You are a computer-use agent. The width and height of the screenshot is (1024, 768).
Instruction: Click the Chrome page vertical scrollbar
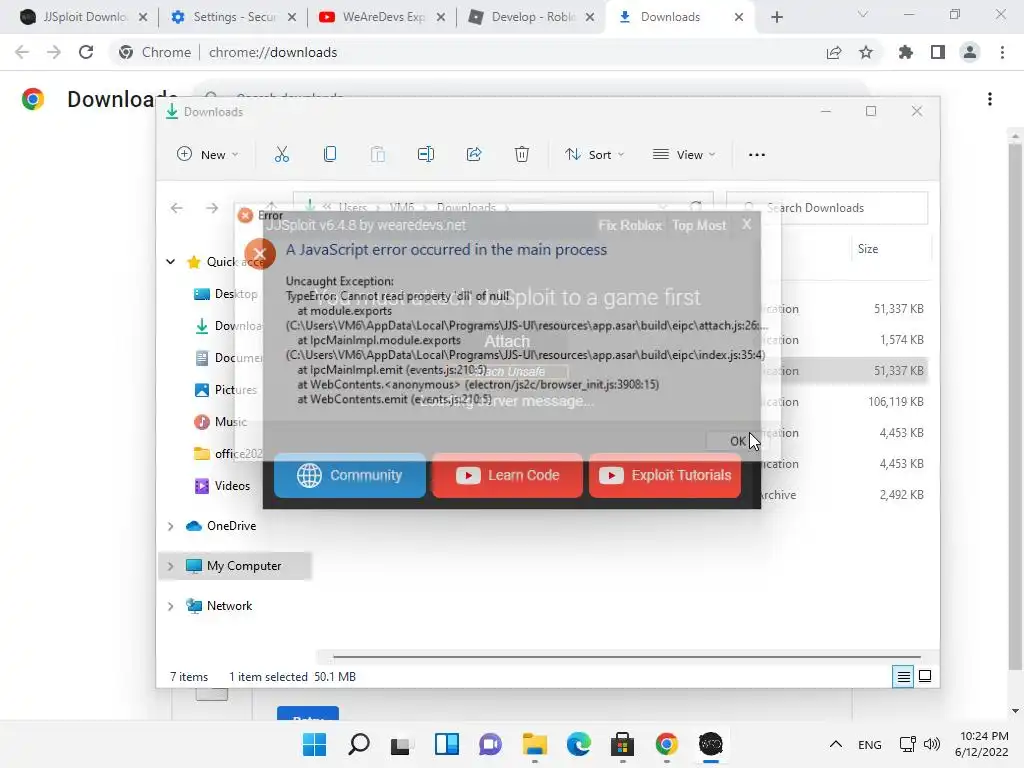[x=1015, y=407]
